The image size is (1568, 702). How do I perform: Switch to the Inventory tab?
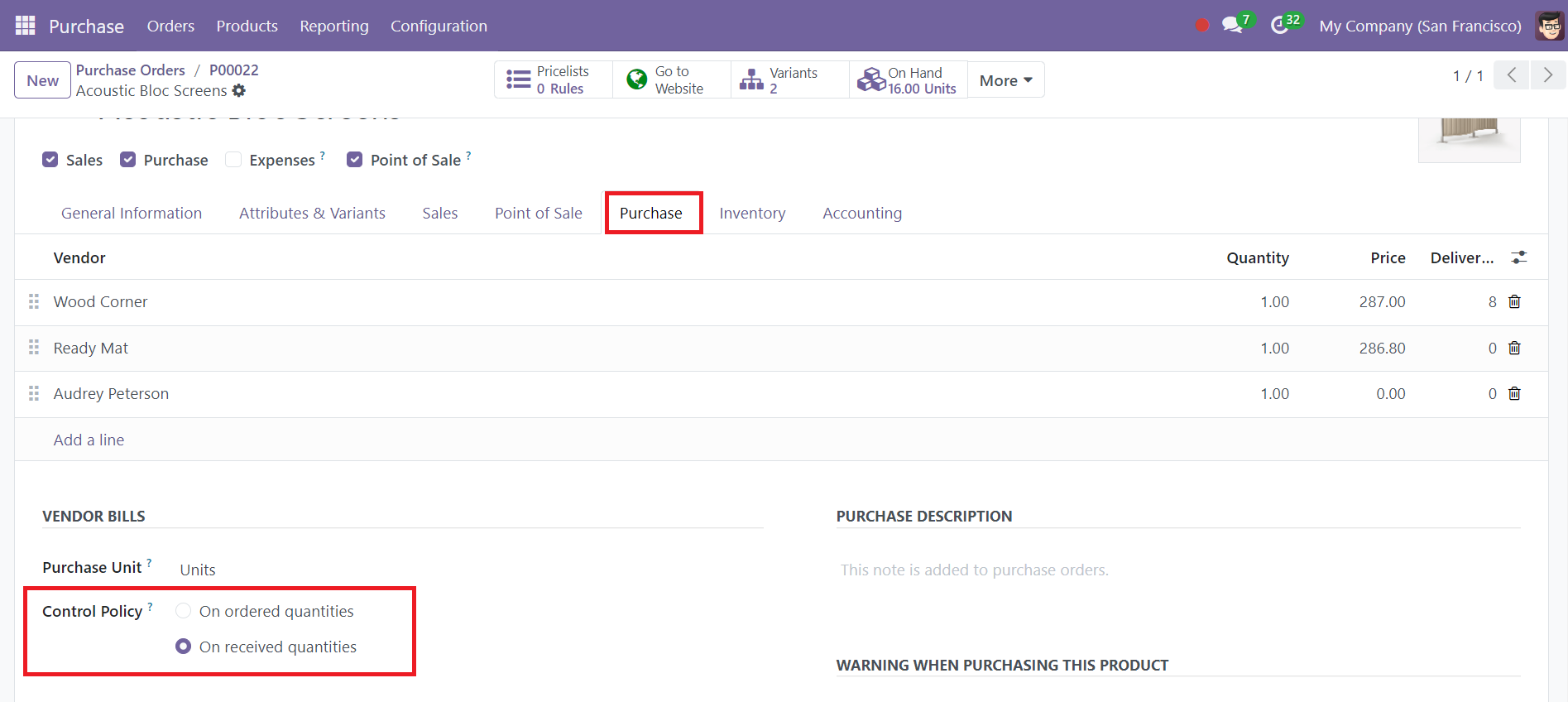click(752, 214)
